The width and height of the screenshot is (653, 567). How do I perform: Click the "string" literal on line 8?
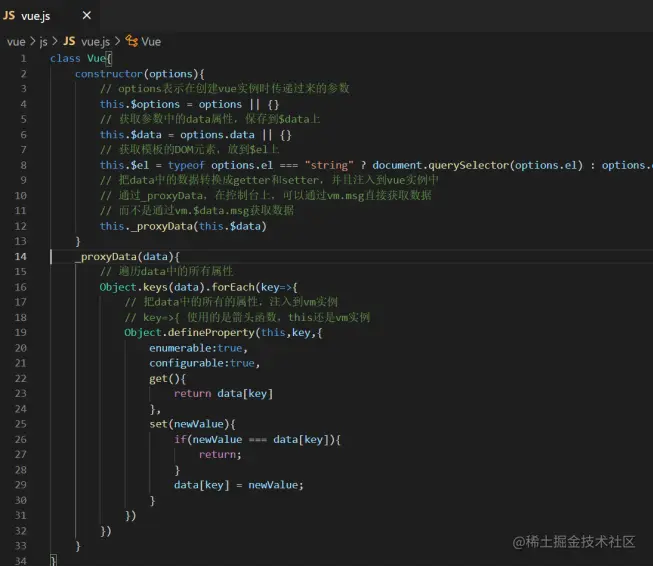click(x=329, y=165)
